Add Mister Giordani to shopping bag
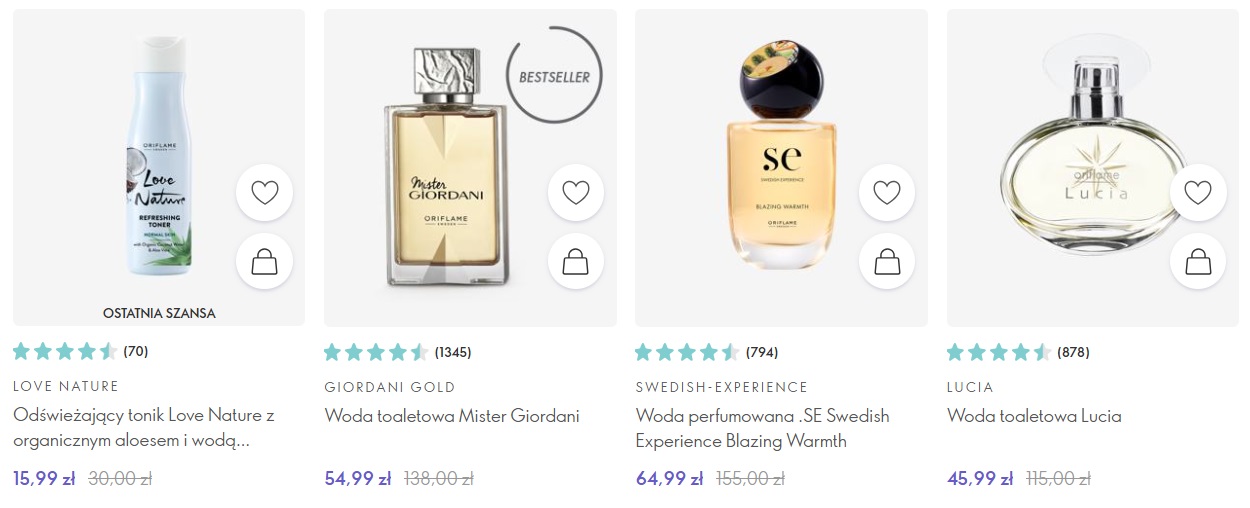This screenshot has height=508, width=1250. coord(576,262)
